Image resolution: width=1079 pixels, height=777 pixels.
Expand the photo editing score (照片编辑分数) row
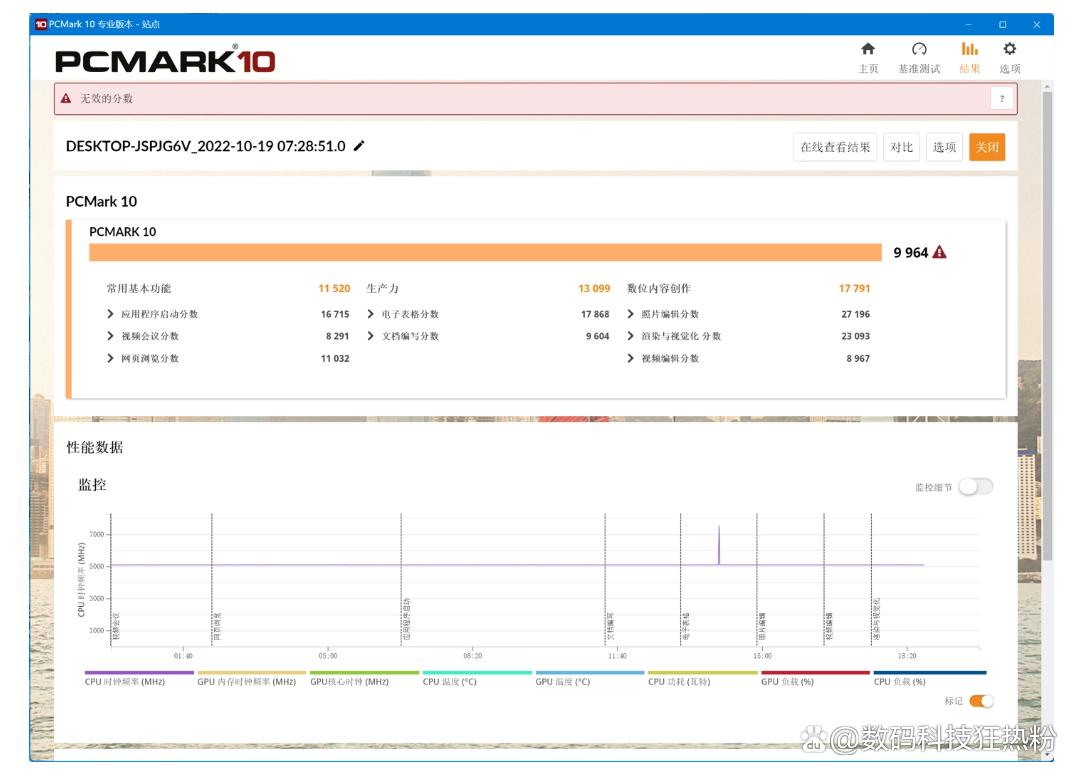click(631, 314)
